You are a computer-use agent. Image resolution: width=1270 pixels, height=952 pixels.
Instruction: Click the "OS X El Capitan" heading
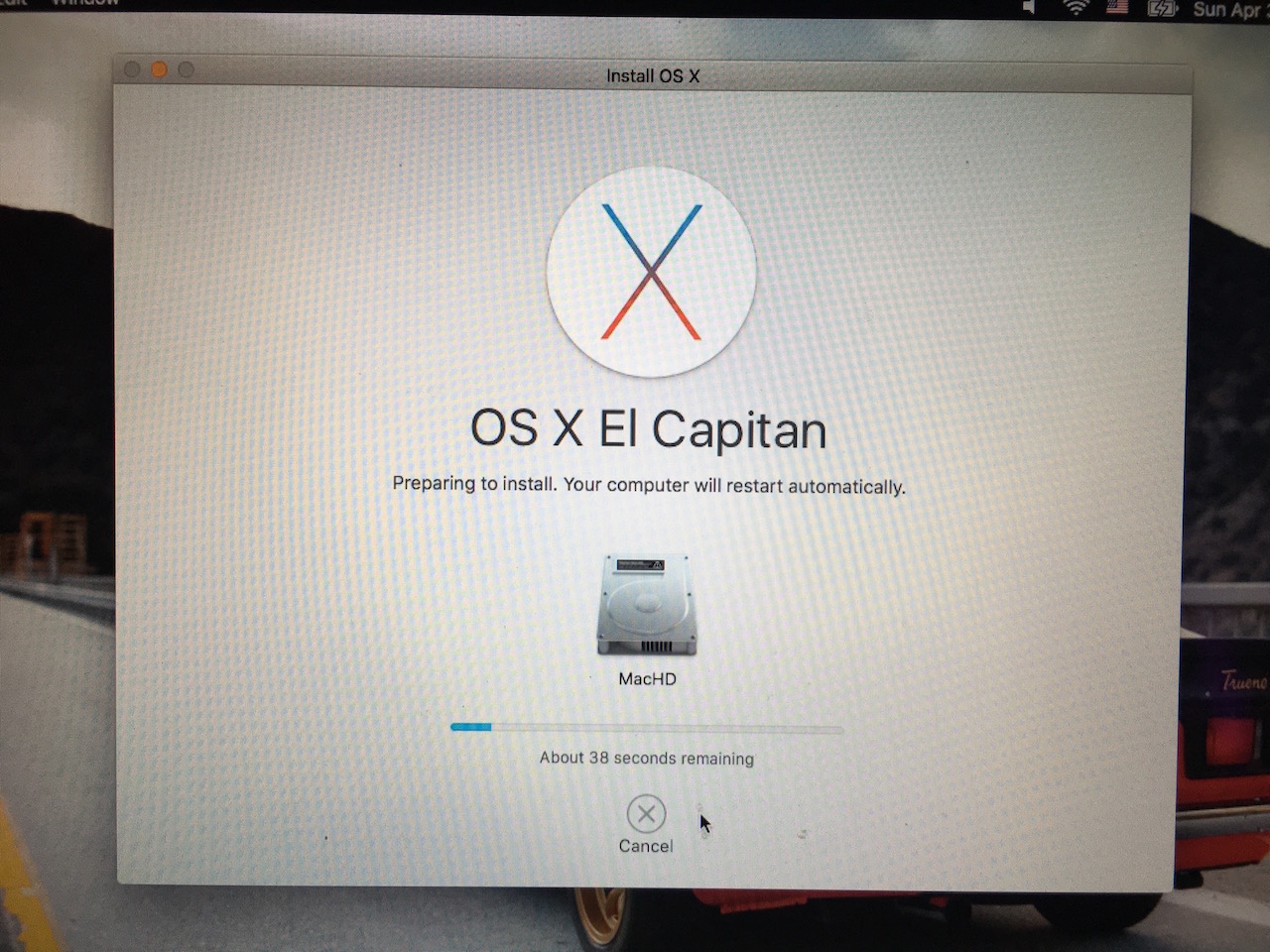(648, 429)
